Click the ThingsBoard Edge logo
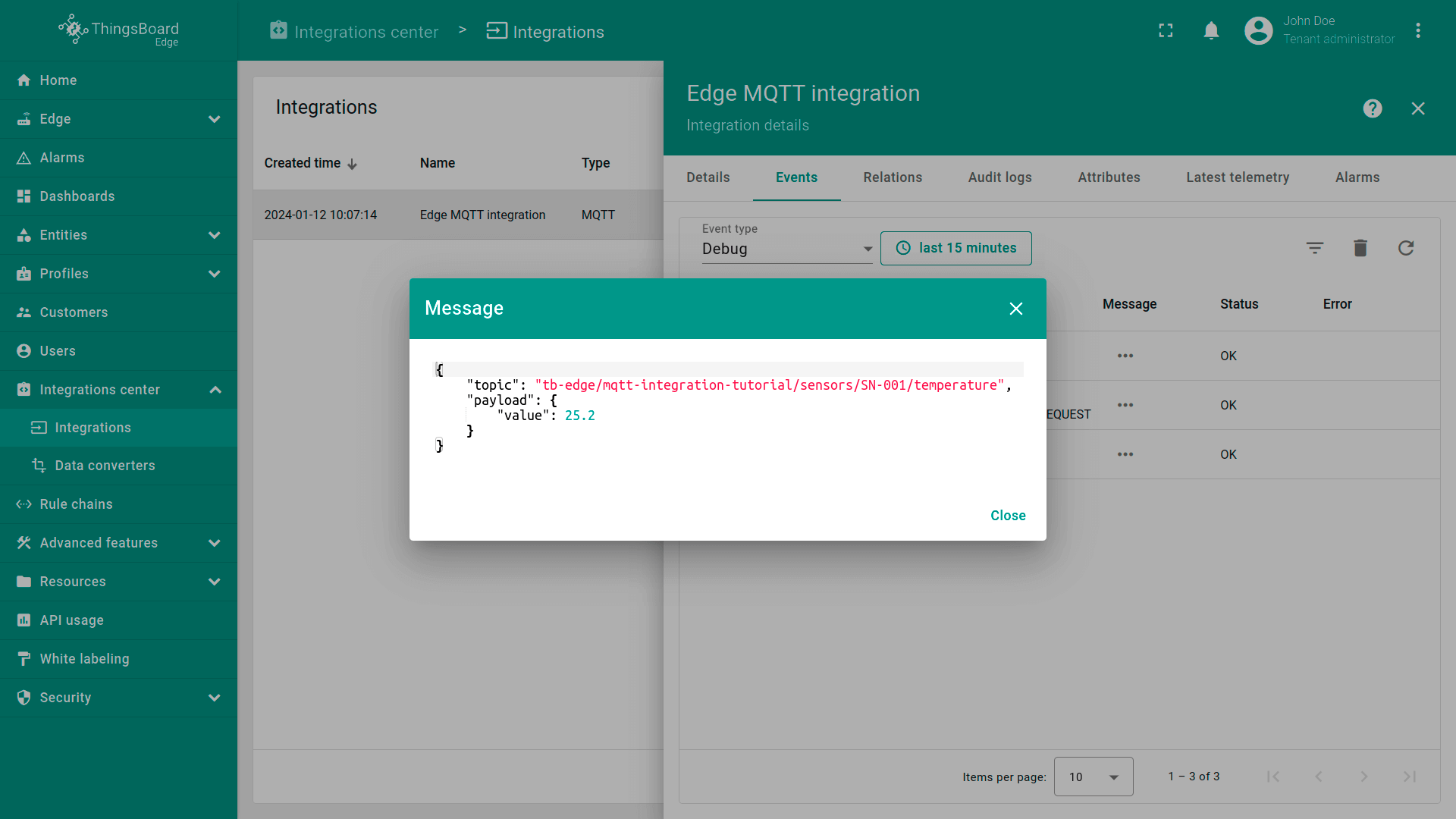The image size is (1456, 819). pyautogui.click(x=118, y=30)
